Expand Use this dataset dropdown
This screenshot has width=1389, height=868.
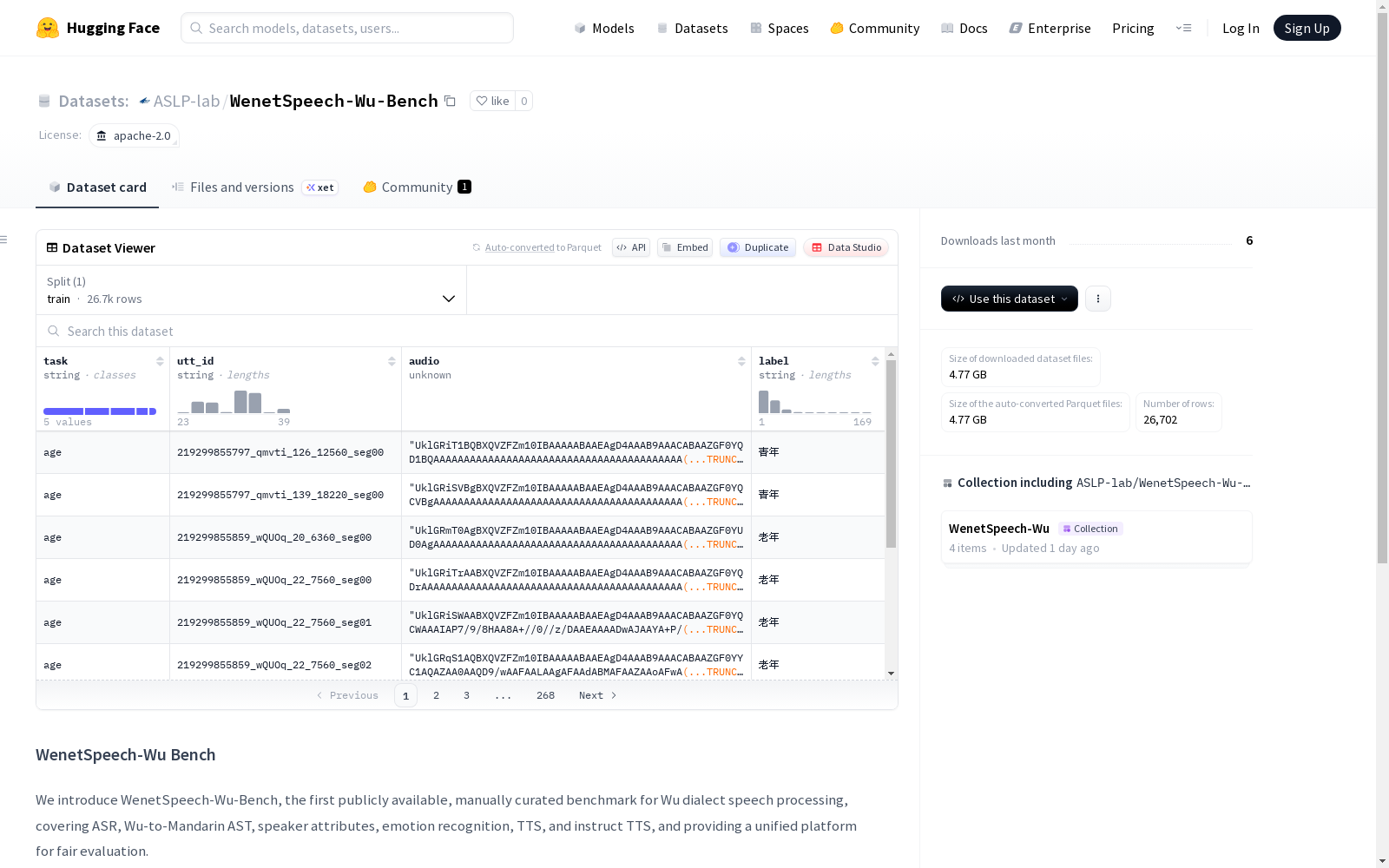click(1010, 299)
